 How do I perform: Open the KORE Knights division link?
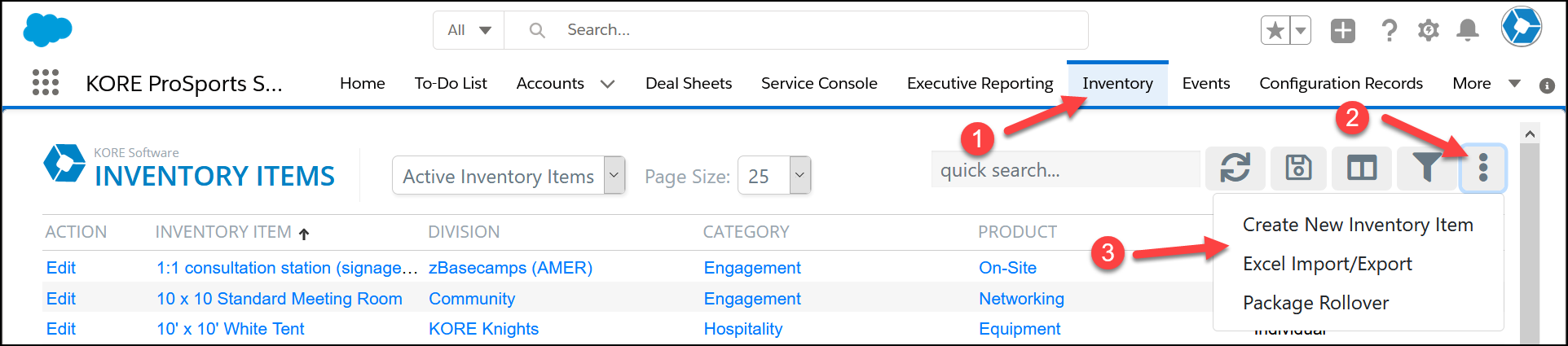(x=484, y=329)
